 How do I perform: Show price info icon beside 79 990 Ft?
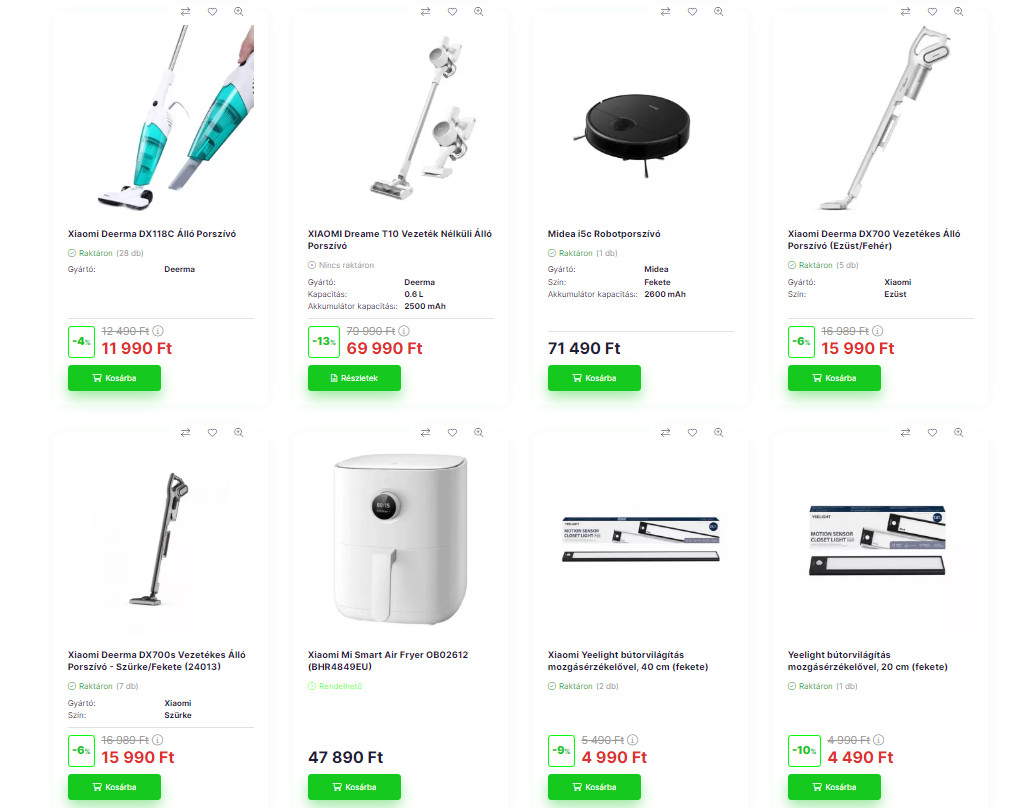click(x=404, y=331)
